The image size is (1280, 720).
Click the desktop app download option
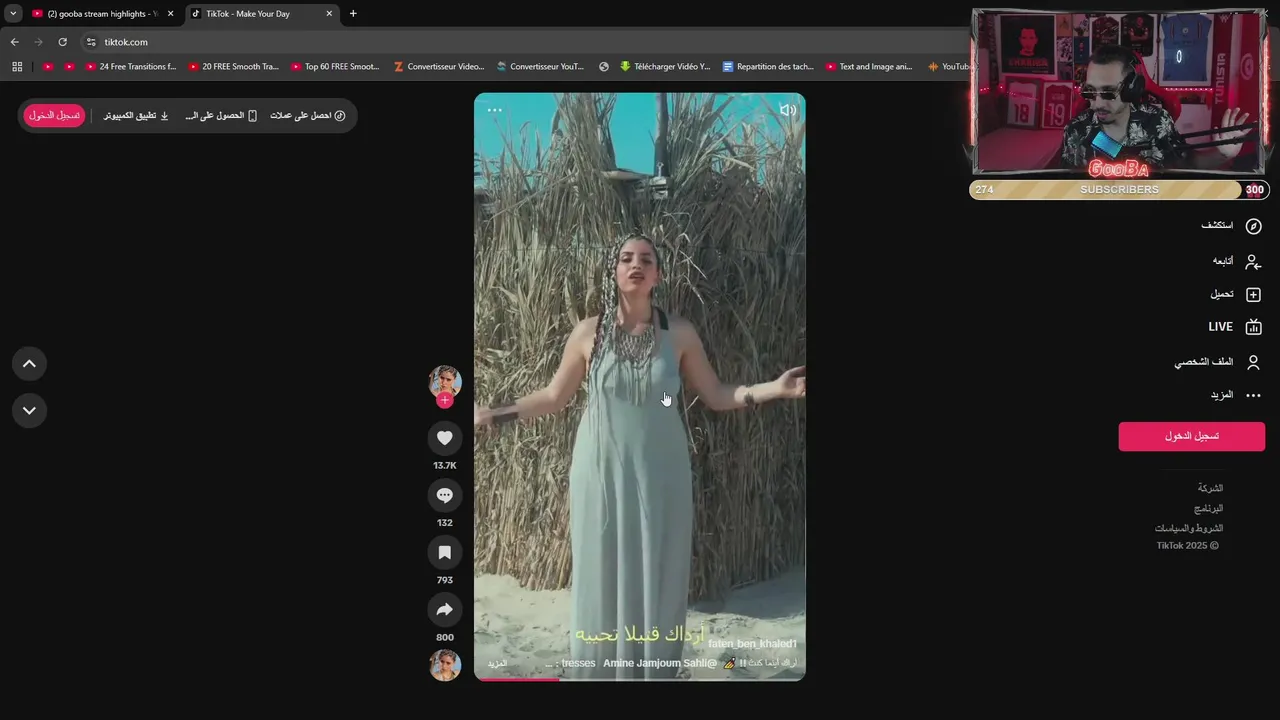(136, 115)
